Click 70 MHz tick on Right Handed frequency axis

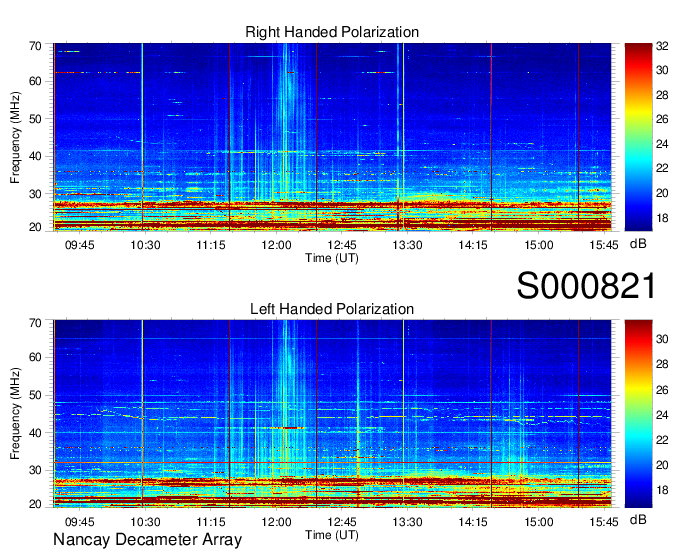click(35, 46)
